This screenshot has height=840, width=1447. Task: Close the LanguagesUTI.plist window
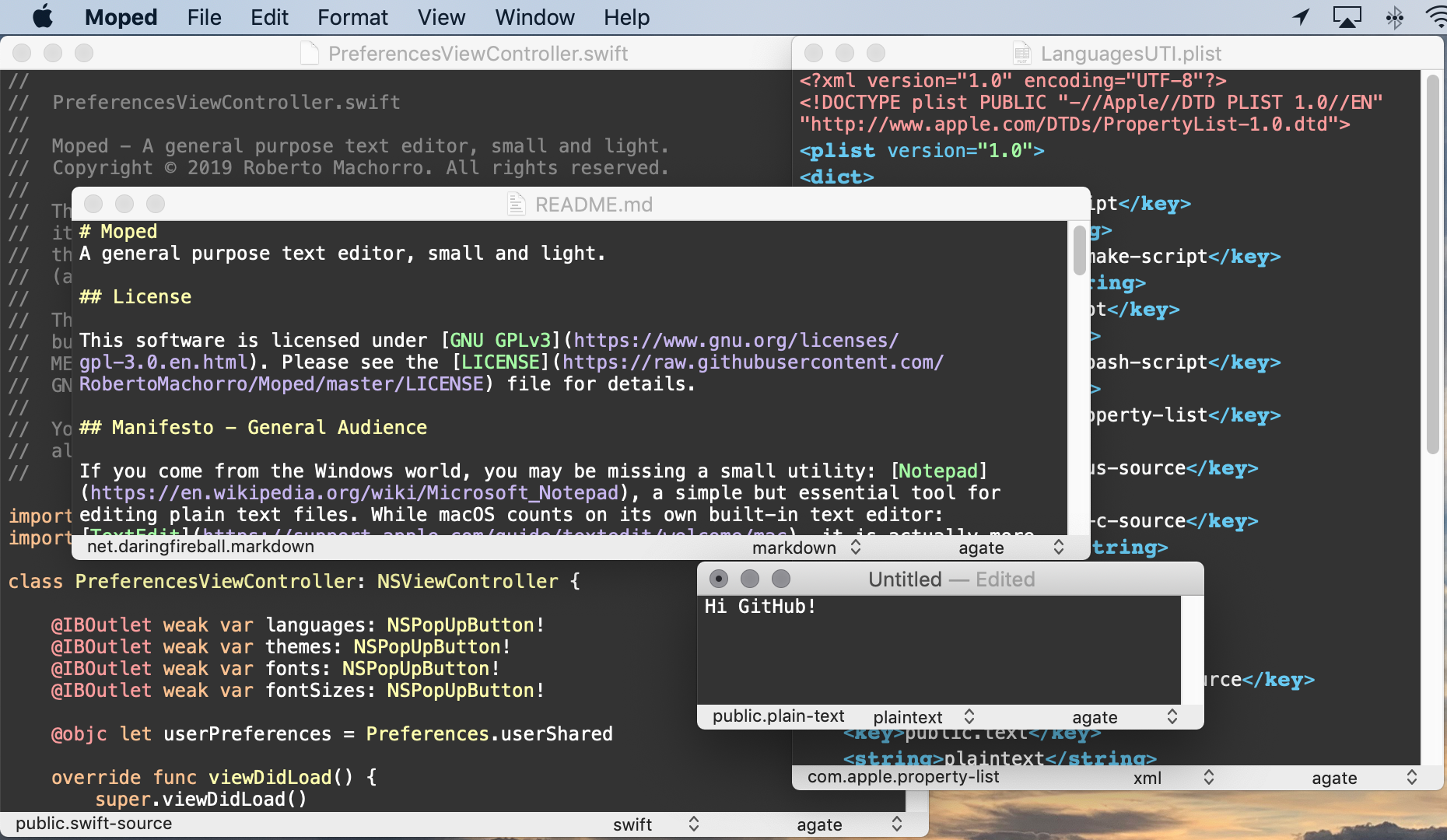(814, 53)
